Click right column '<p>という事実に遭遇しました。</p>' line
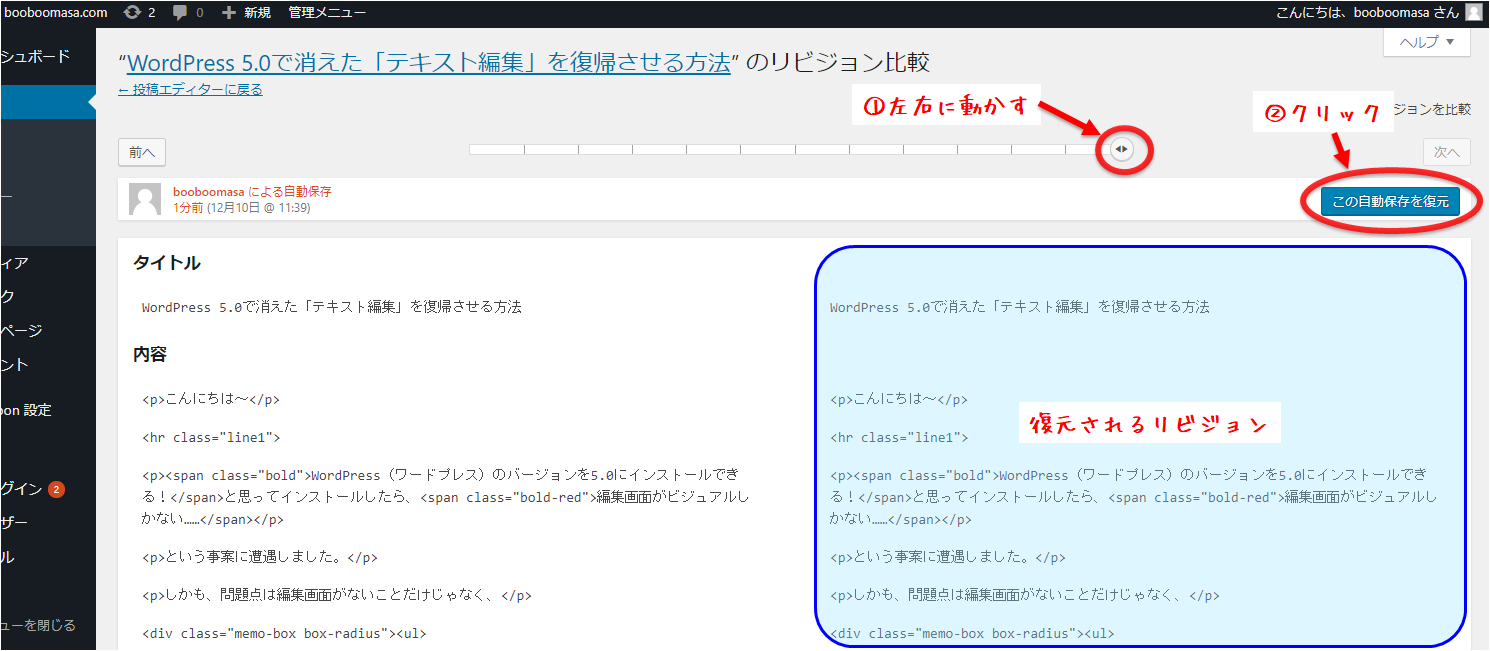Screen dimensions: 1490x651 coord(948,557)
